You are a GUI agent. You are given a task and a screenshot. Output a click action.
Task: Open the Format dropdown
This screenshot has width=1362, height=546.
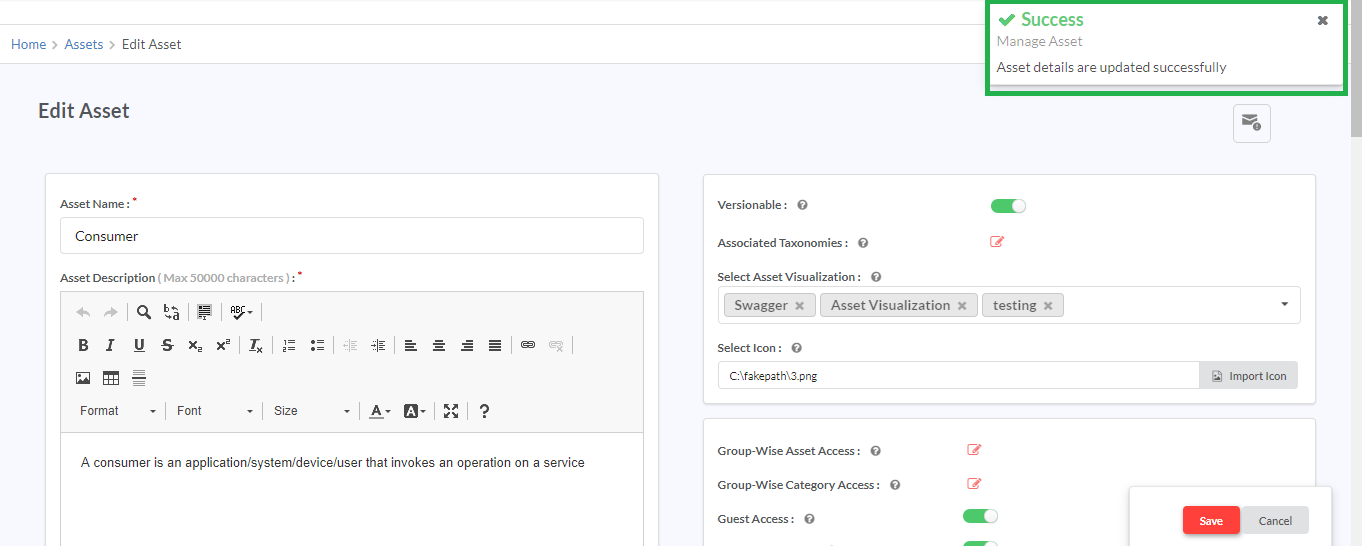[118, 411]
